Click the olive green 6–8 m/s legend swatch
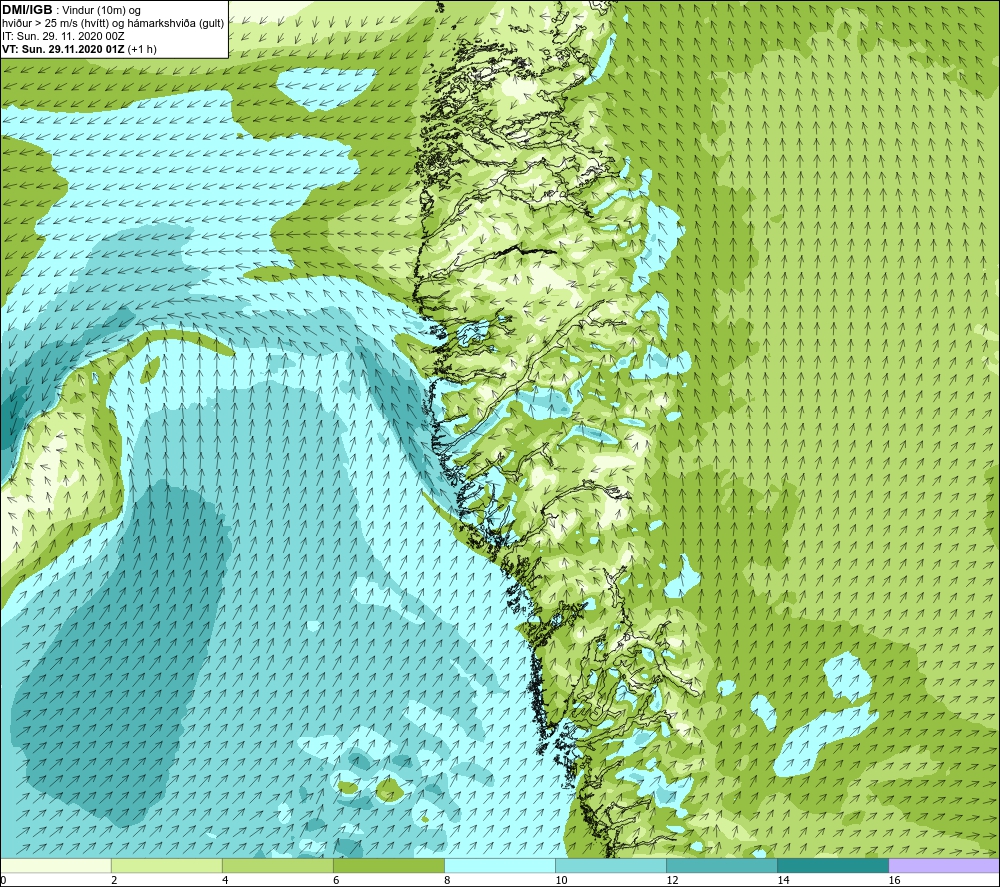This screenshot has height=887, width=1000. tap(388, 866)
